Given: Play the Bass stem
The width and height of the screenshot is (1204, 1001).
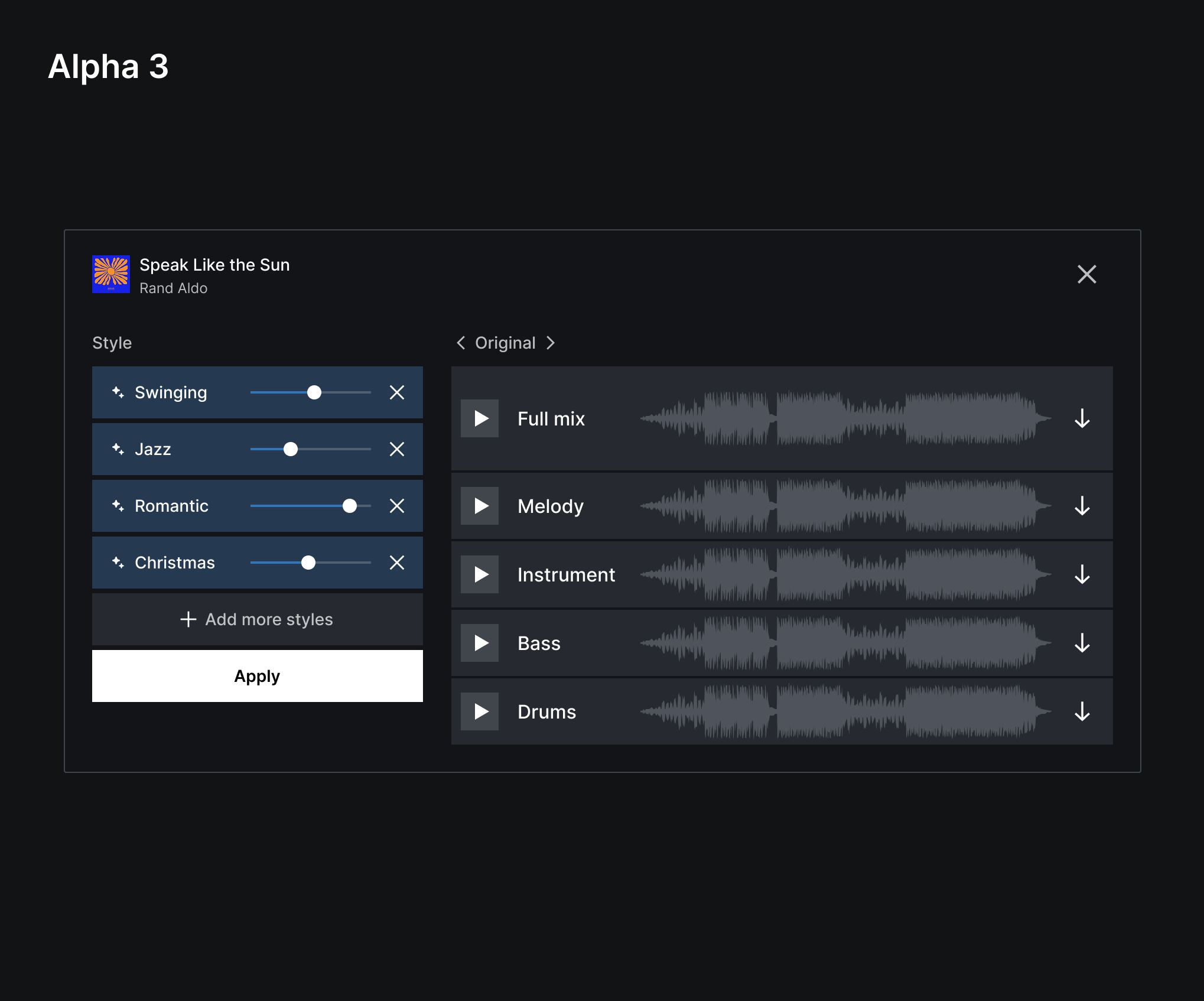Looking at the screenshot, I should coord(480,643).
